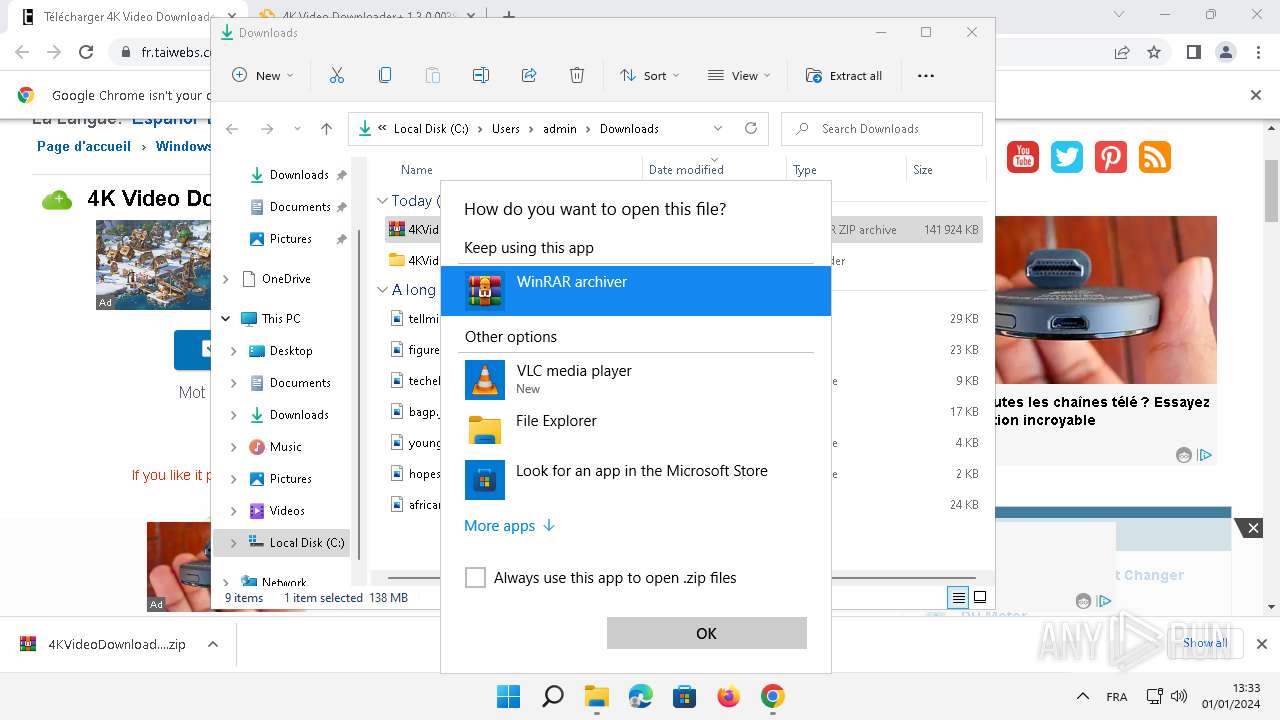Screen dimensions: 1280x720
Task: Dismiss the Chrome default browser infobar
Action: 1256,95
